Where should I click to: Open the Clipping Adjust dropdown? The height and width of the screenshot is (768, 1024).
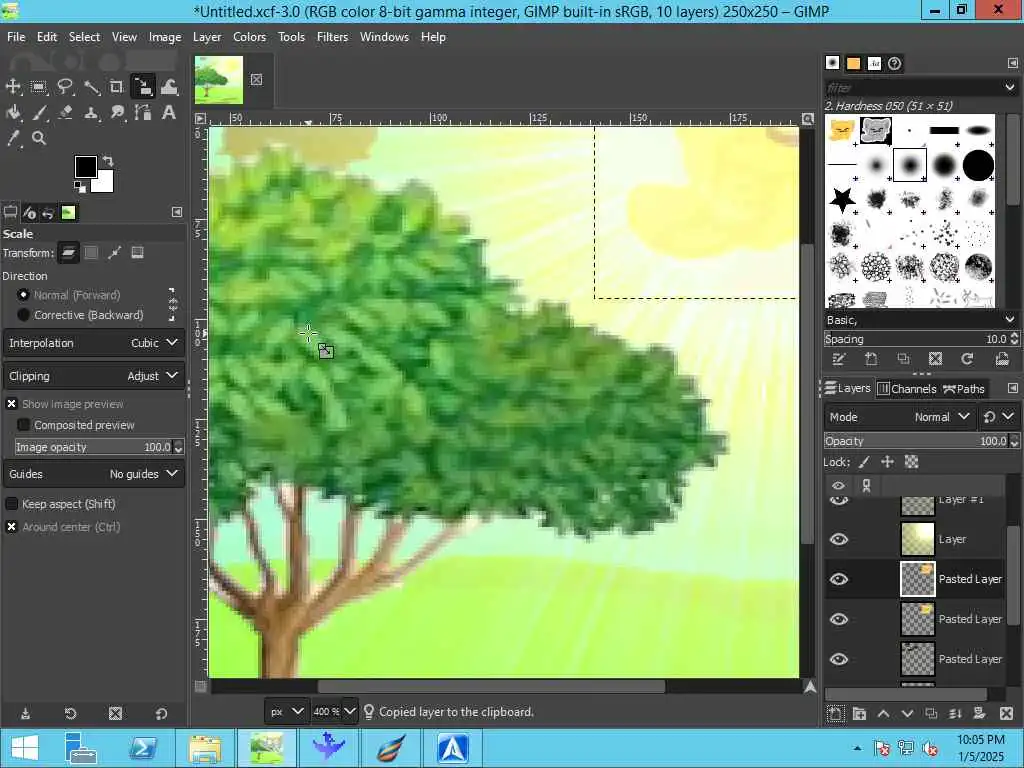coord(93,376)
